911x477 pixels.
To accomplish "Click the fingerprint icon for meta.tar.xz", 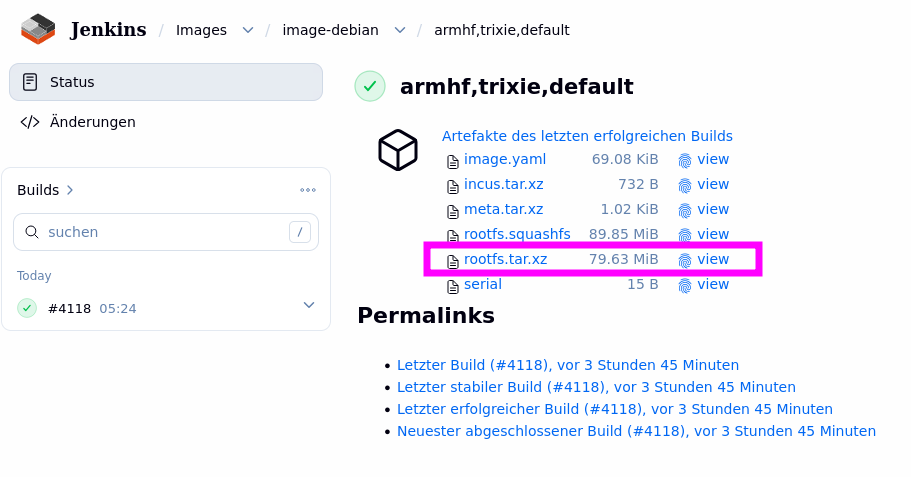I will (685, 210).
